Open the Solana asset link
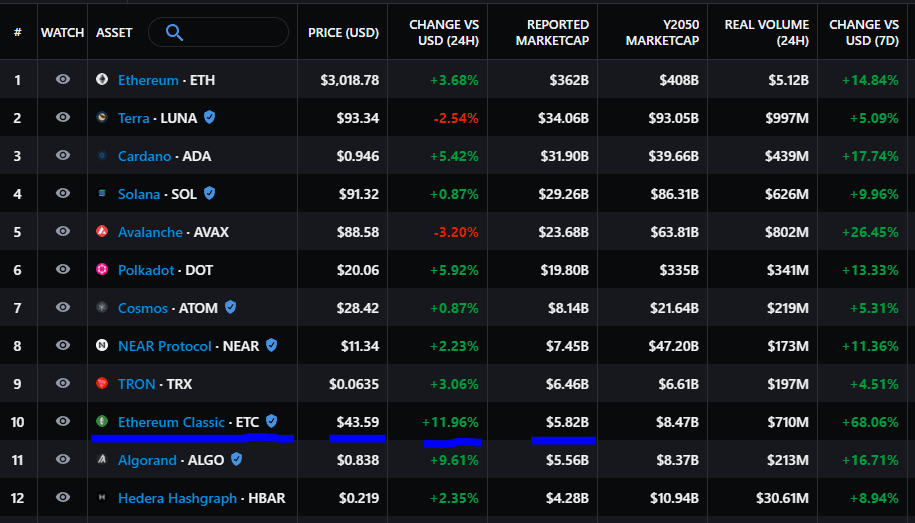 click(139, 194)
